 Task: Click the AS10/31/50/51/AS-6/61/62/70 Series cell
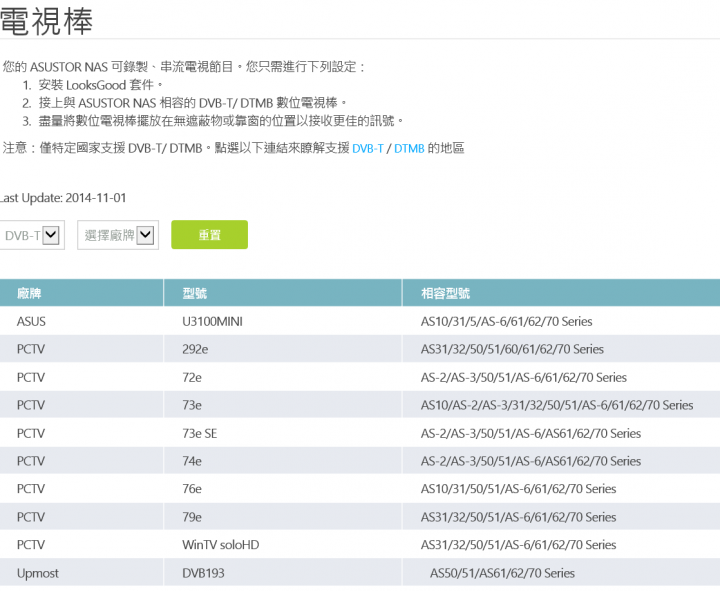(561, 489)
